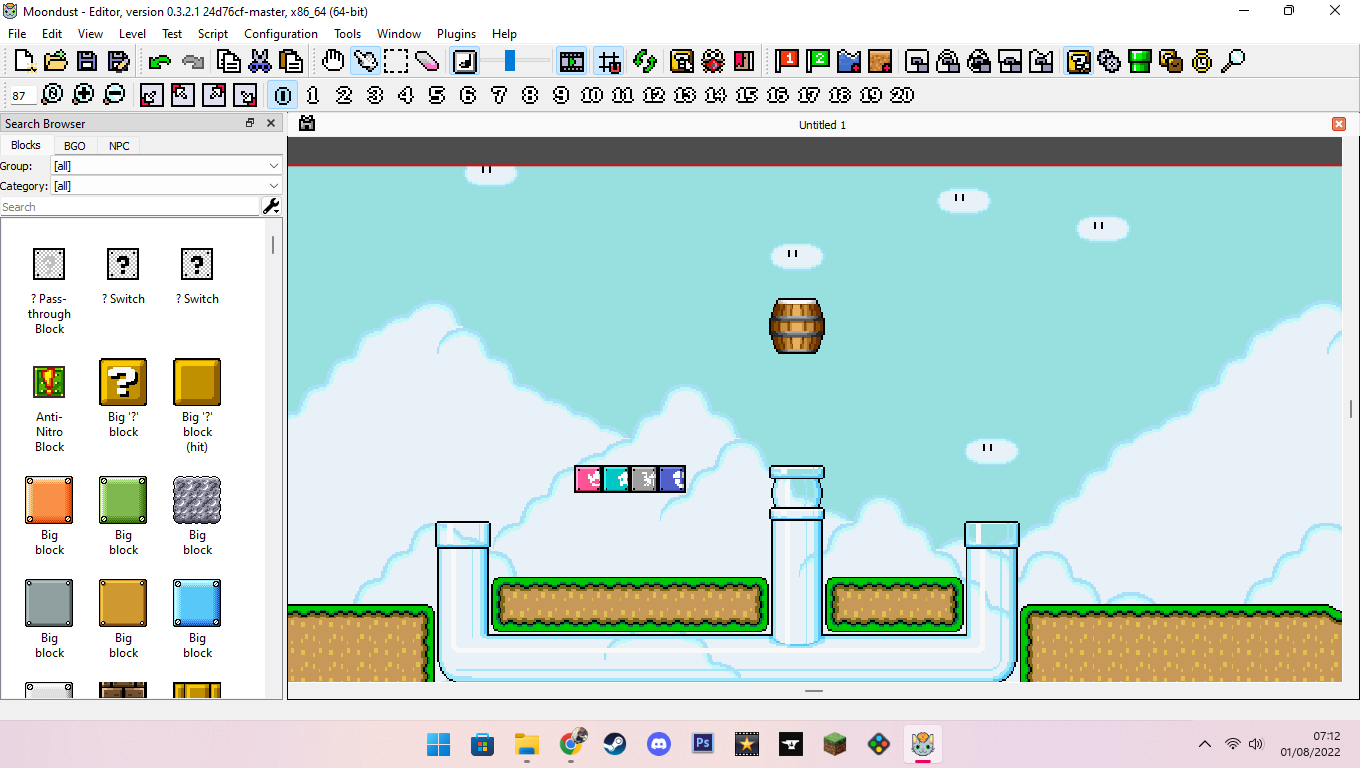Viewport: 1360px width, 768px height.
Task: Click the red book icon
Action: [743, 62]
